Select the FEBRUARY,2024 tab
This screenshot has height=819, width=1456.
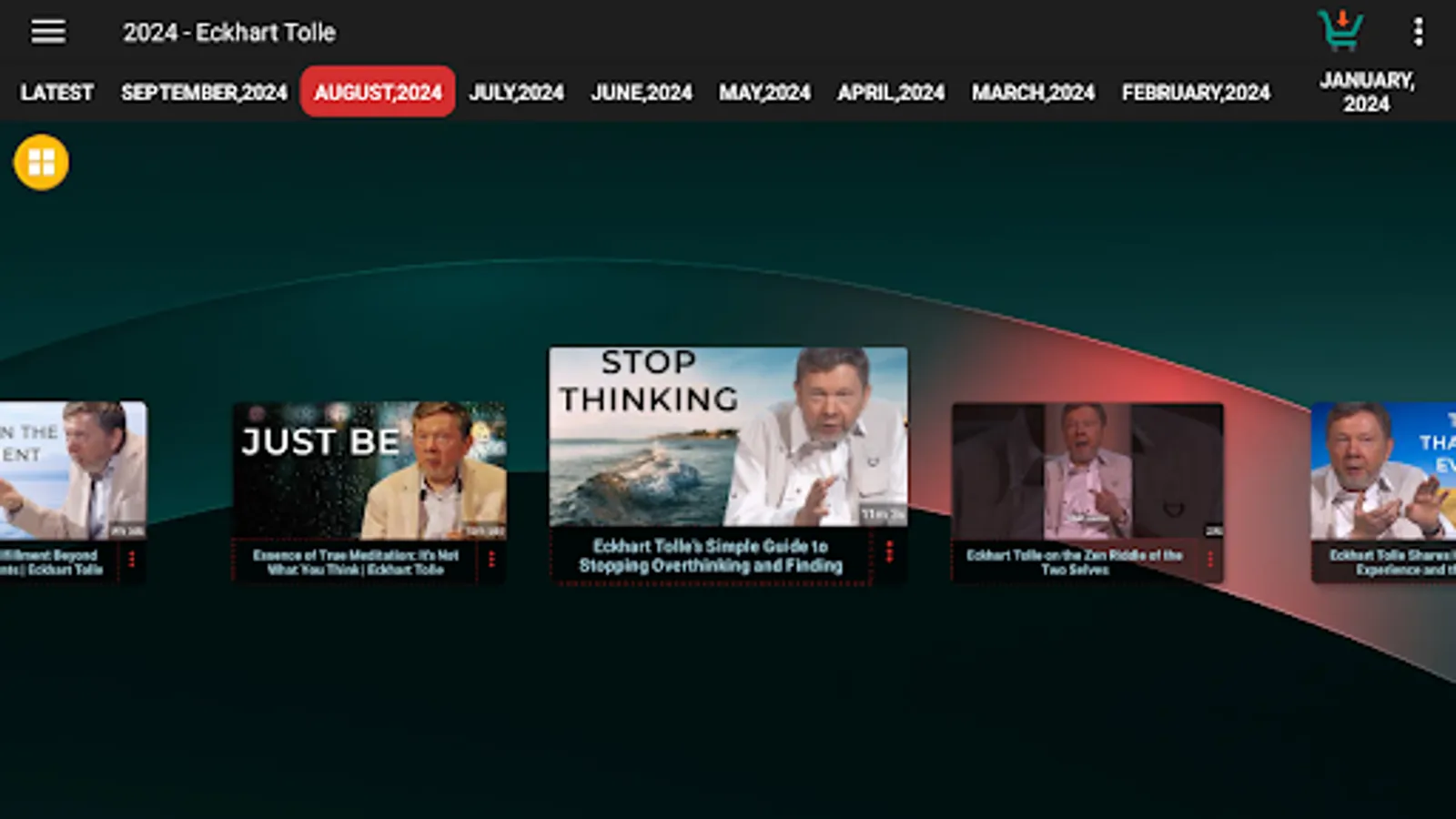coord(1196,93)
